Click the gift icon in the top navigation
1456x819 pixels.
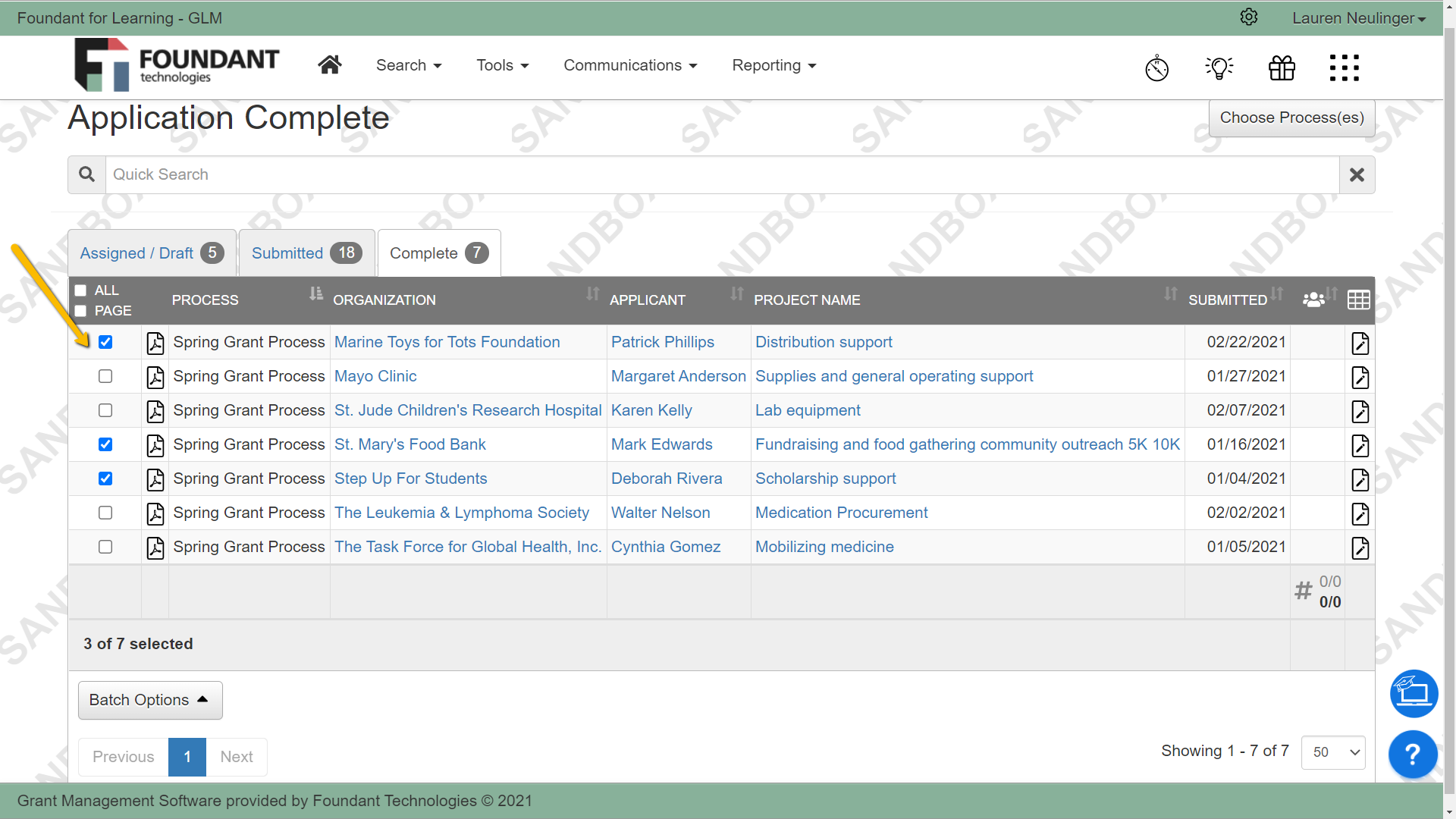[x=1282, y=67]
